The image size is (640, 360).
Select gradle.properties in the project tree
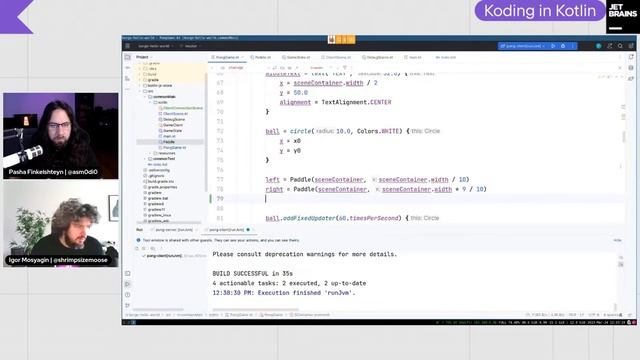coord(160,187)
